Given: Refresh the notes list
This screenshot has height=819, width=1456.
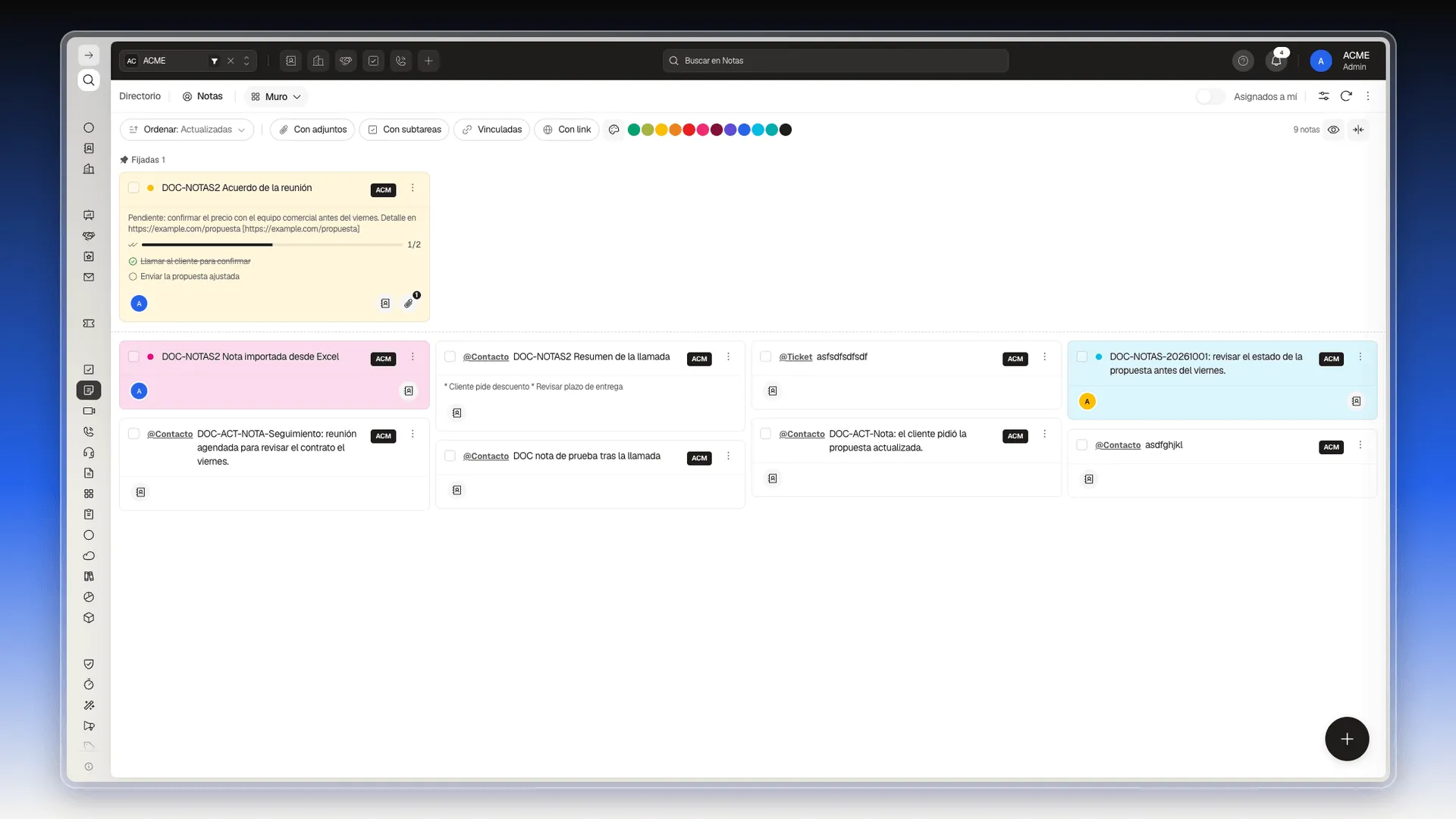Looking at the screenshot, I should [x=1346, y=96].
